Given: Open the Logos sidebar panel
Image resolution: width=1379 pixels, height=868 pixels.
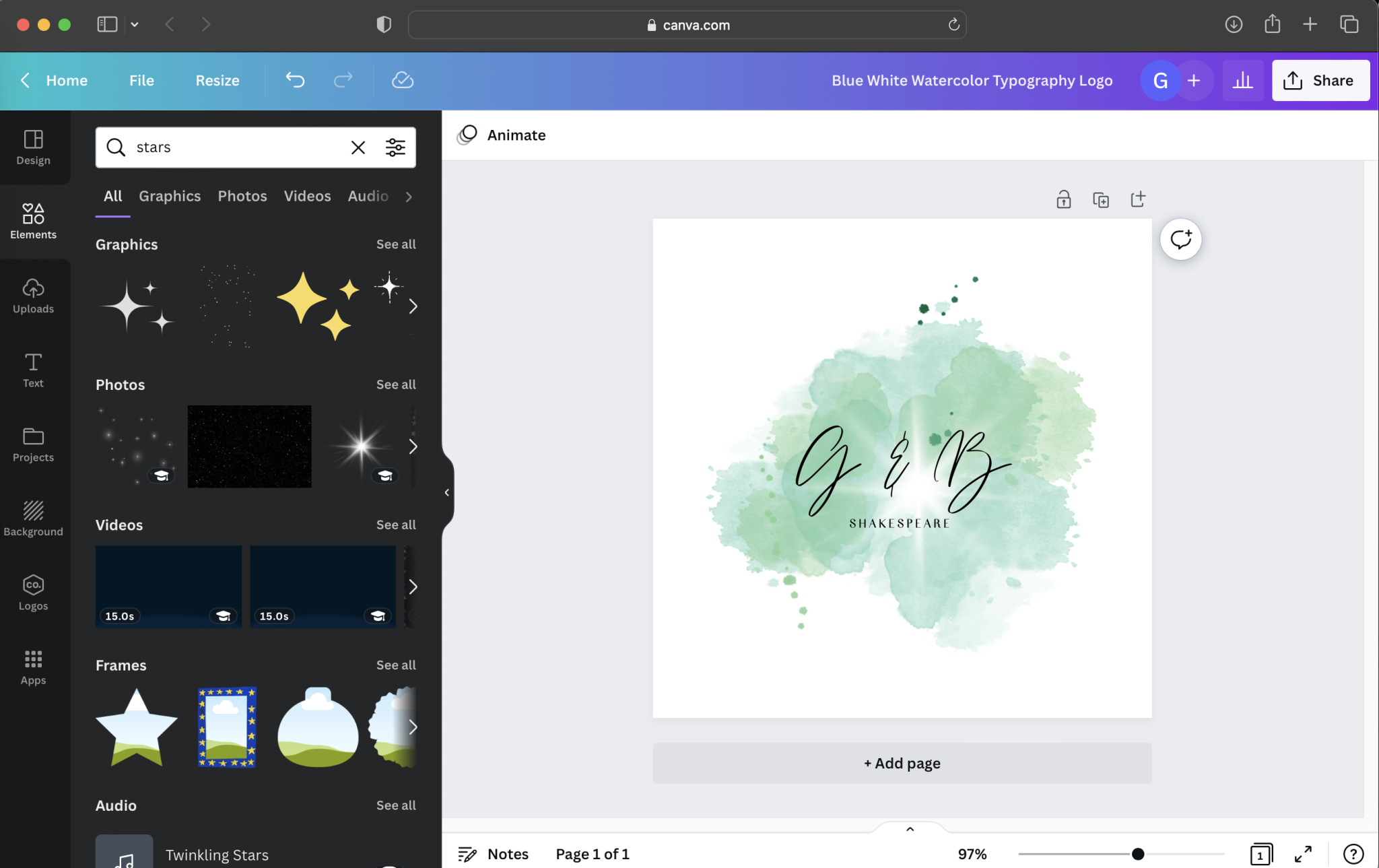Looking at the screenshot, I should pos(33,593).
